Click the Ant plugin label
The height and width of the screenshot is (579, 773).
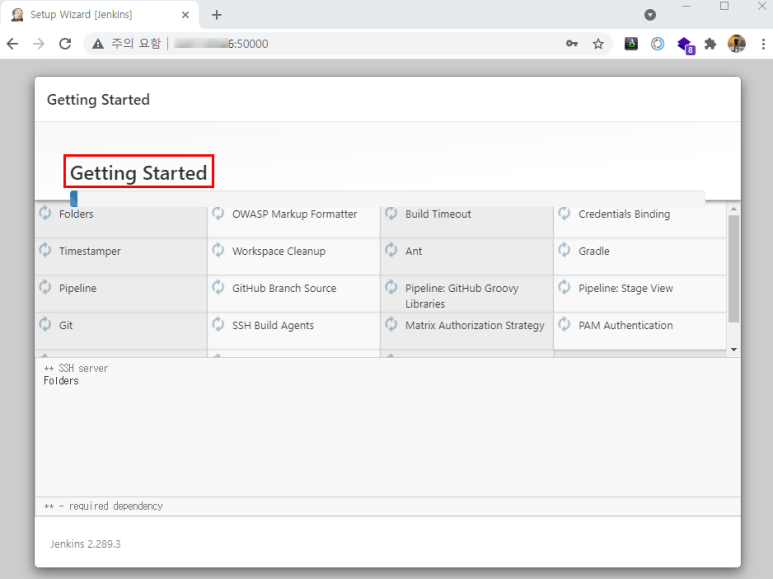point(414,251)
